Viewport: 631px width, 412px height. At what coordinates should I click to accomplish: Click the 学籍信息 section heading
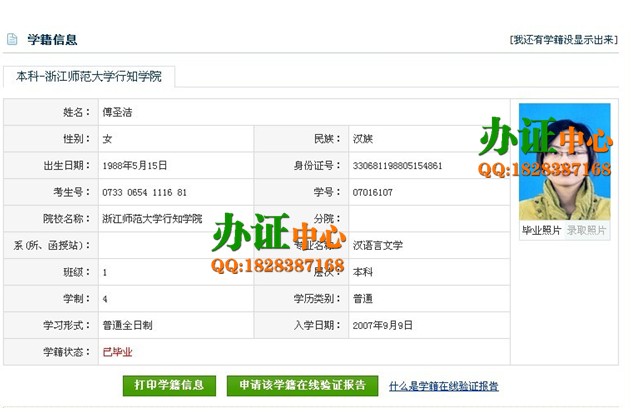[52, 40]
